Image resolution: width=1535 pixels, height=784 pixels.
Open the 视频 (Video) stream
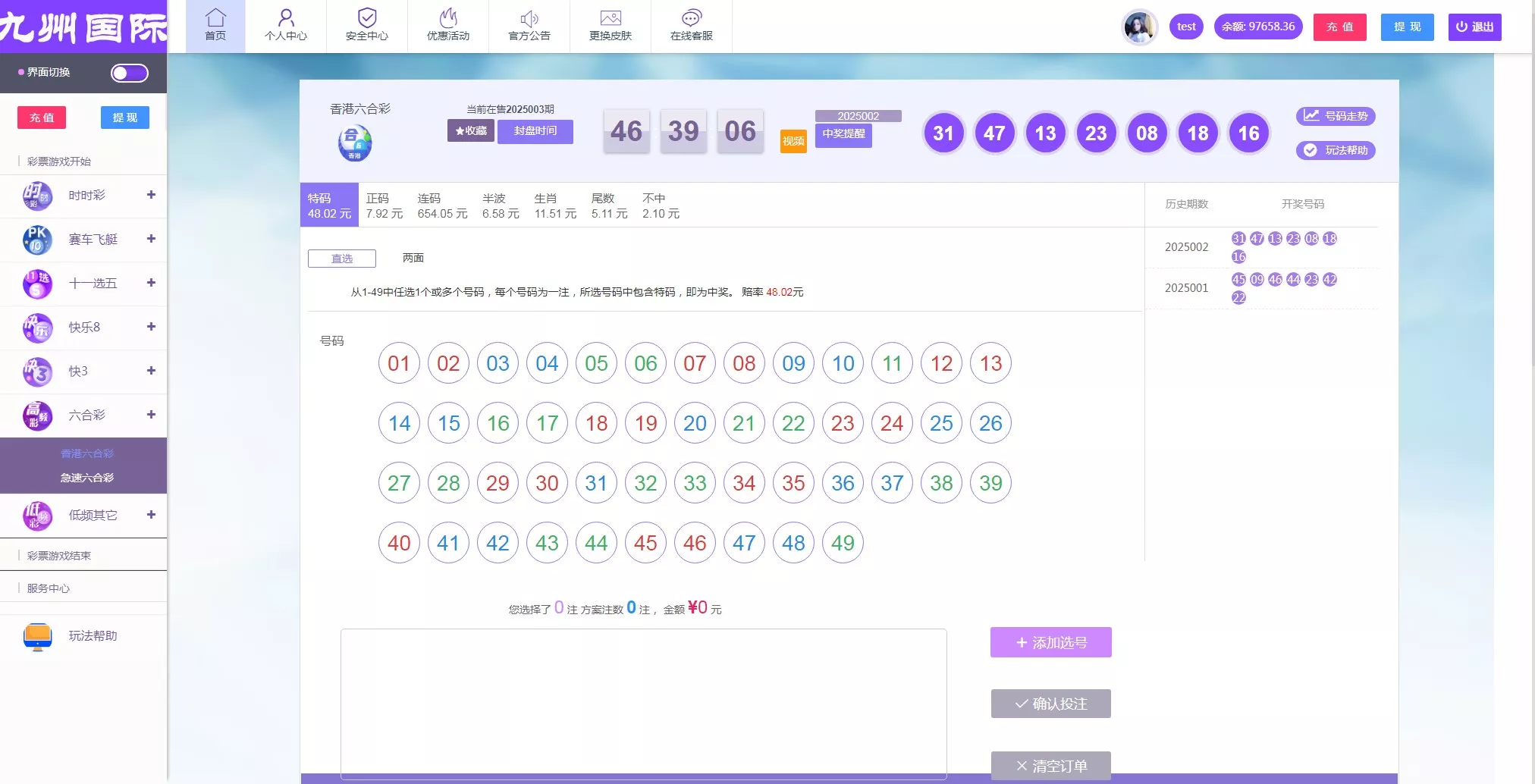click(793, 141)
